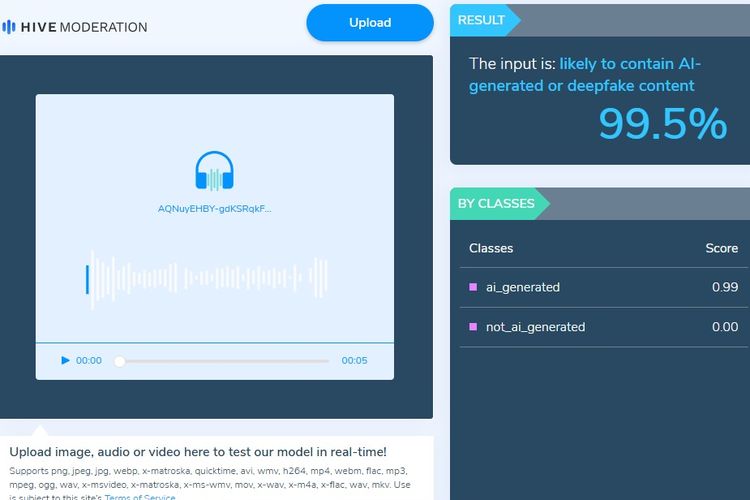
Task: Click the 00:00 current time label
Action: [x=89, y=360]
